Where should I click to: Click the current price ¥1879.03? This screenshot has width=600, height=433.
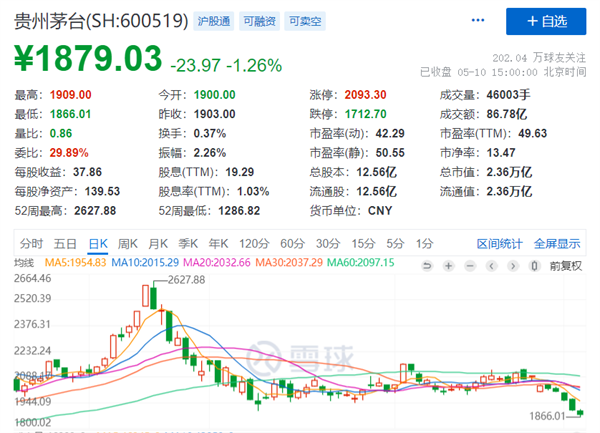coord(88,58)
